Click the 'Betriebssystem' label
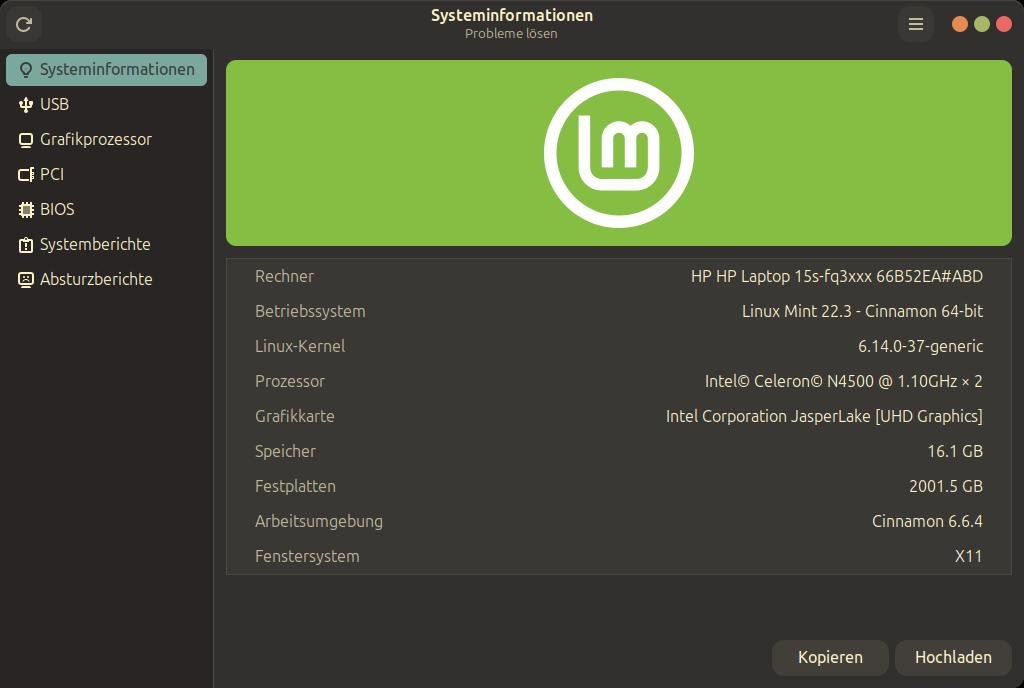Image resolution: width=1024 pixels, height=688 pixels. coord(310,311)
